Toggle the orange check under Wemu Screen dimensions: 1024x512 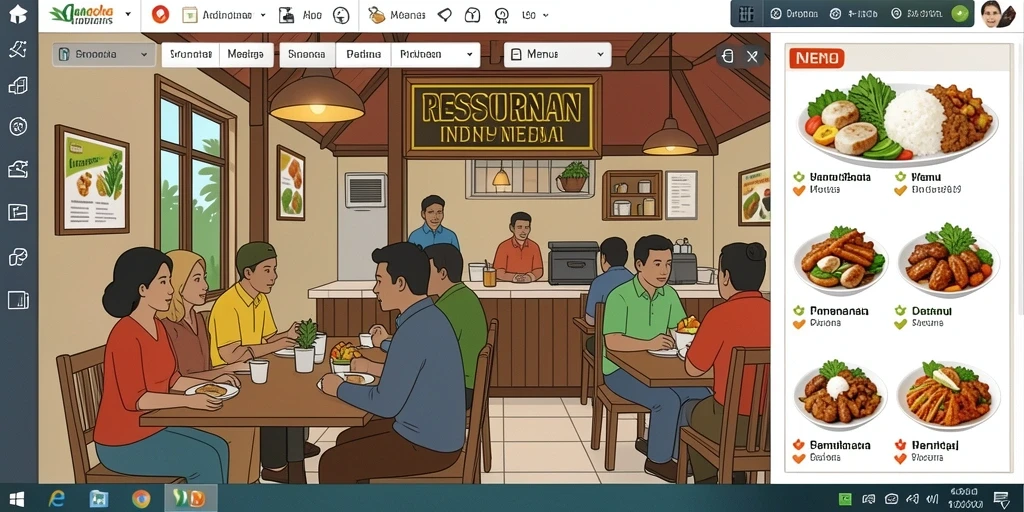[x=901, y=191]
